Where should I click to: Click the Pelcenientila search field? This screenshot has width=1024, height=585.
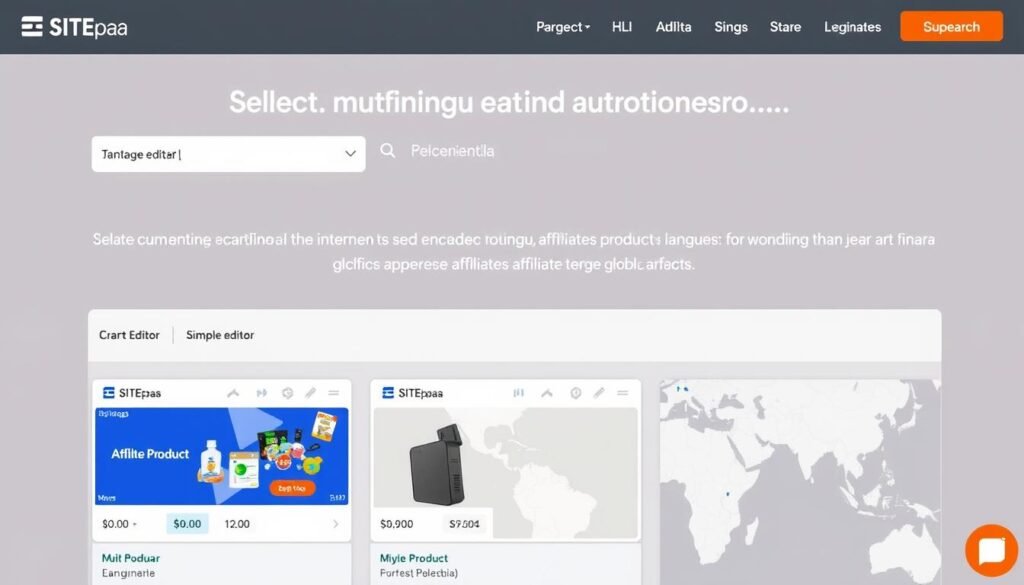coord(452,151)
